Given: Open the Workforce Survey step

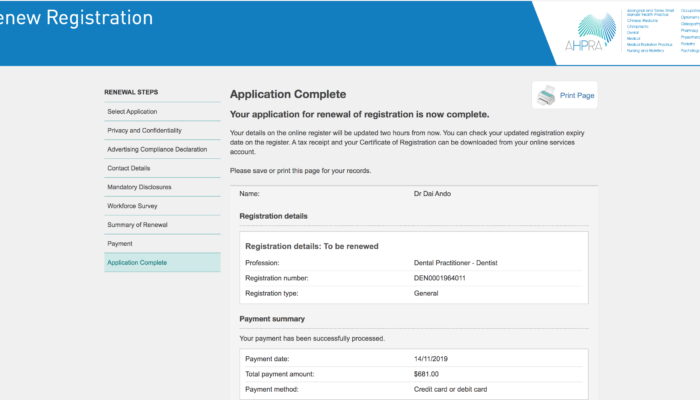Looking at the screenshot, I should click(132, 206).
